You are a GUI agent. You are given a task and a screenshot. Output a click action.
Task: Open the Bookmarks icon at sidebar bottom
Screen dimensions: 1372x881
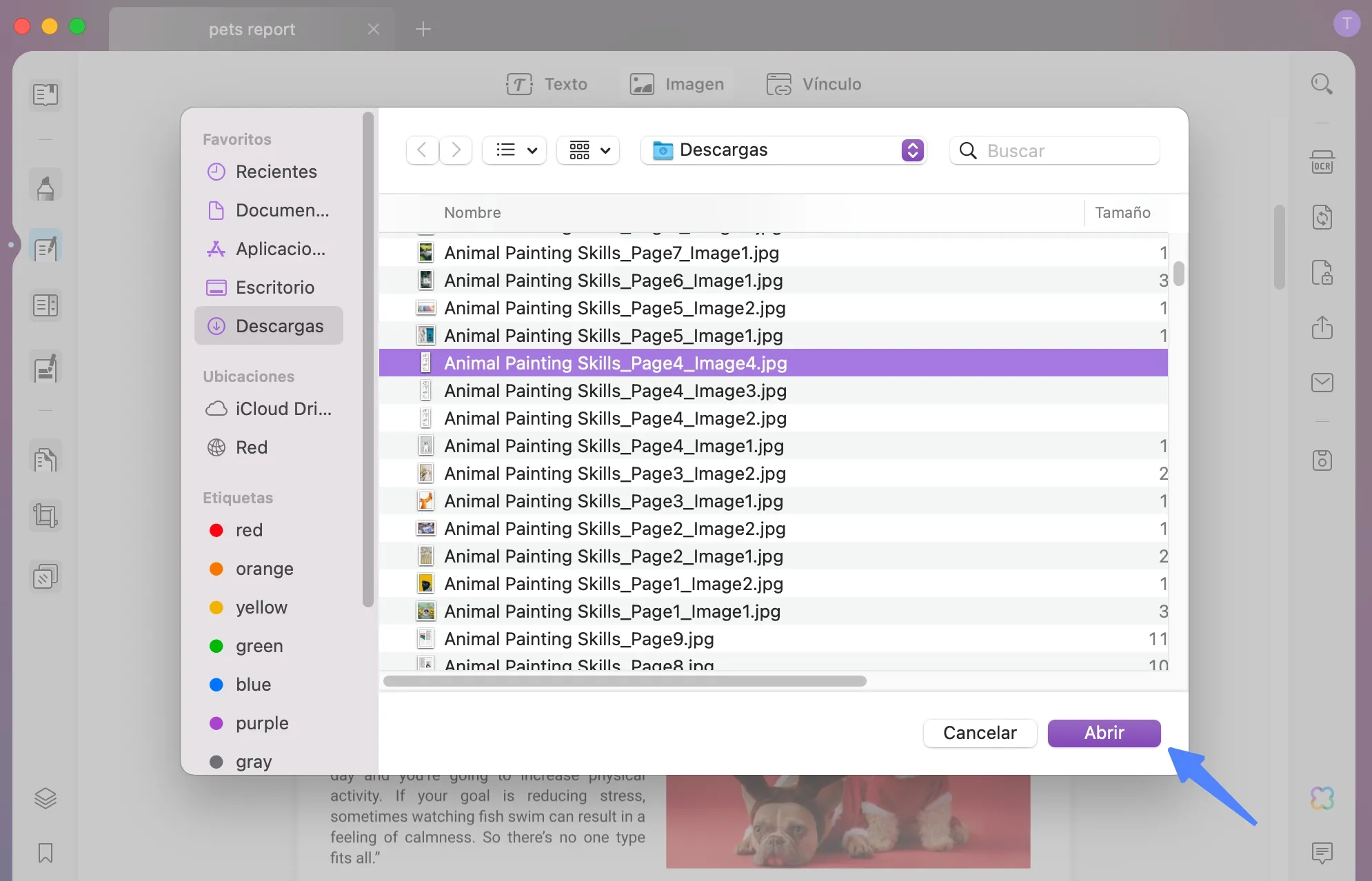point(46,853)
